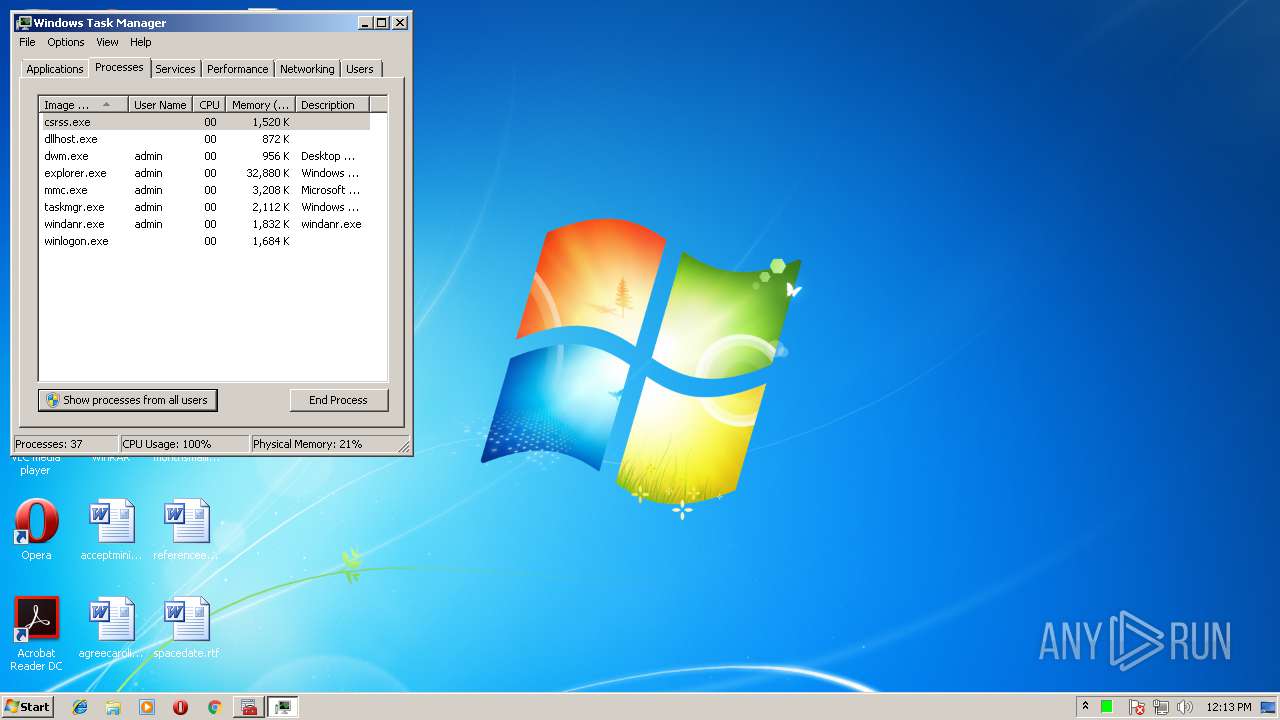This screenshot has width=1280, height=720.
Task: Click the Processes: 37 status entry
Action: [66, 444]
